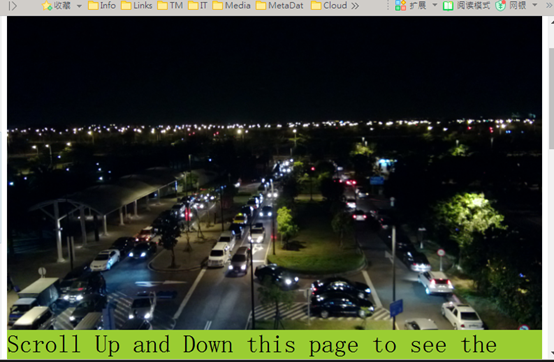This screenshot has width=554, height=362.
Task: Open the Links bookmarks folder
Action: [x=136, y=6]
